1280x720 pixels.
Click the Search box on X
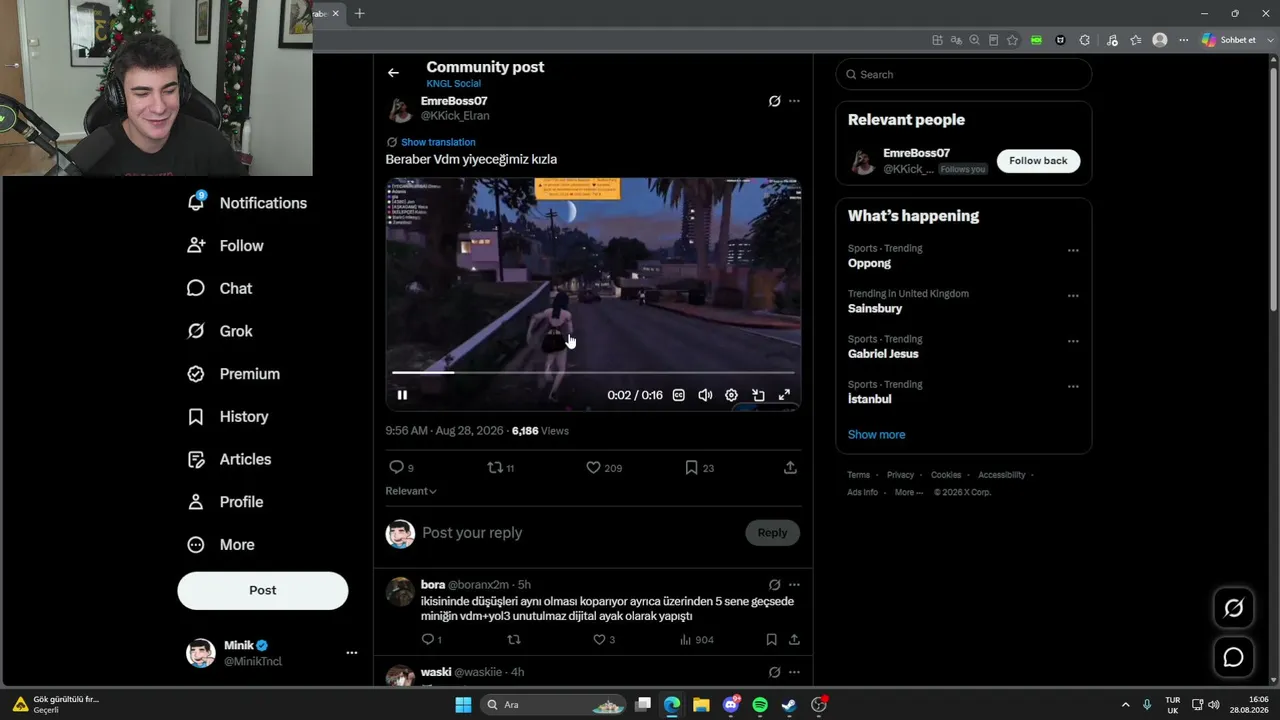[x=964, y=74]
